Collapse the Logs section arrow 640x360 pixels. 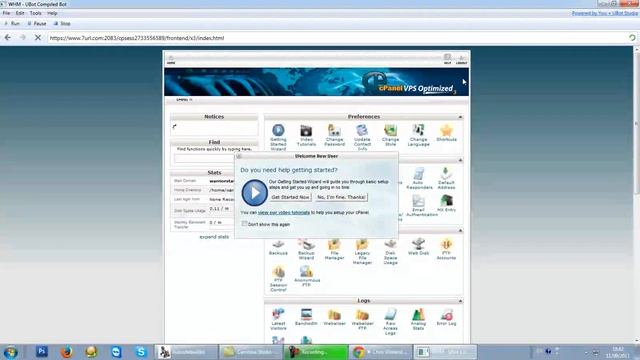[460, 301]
